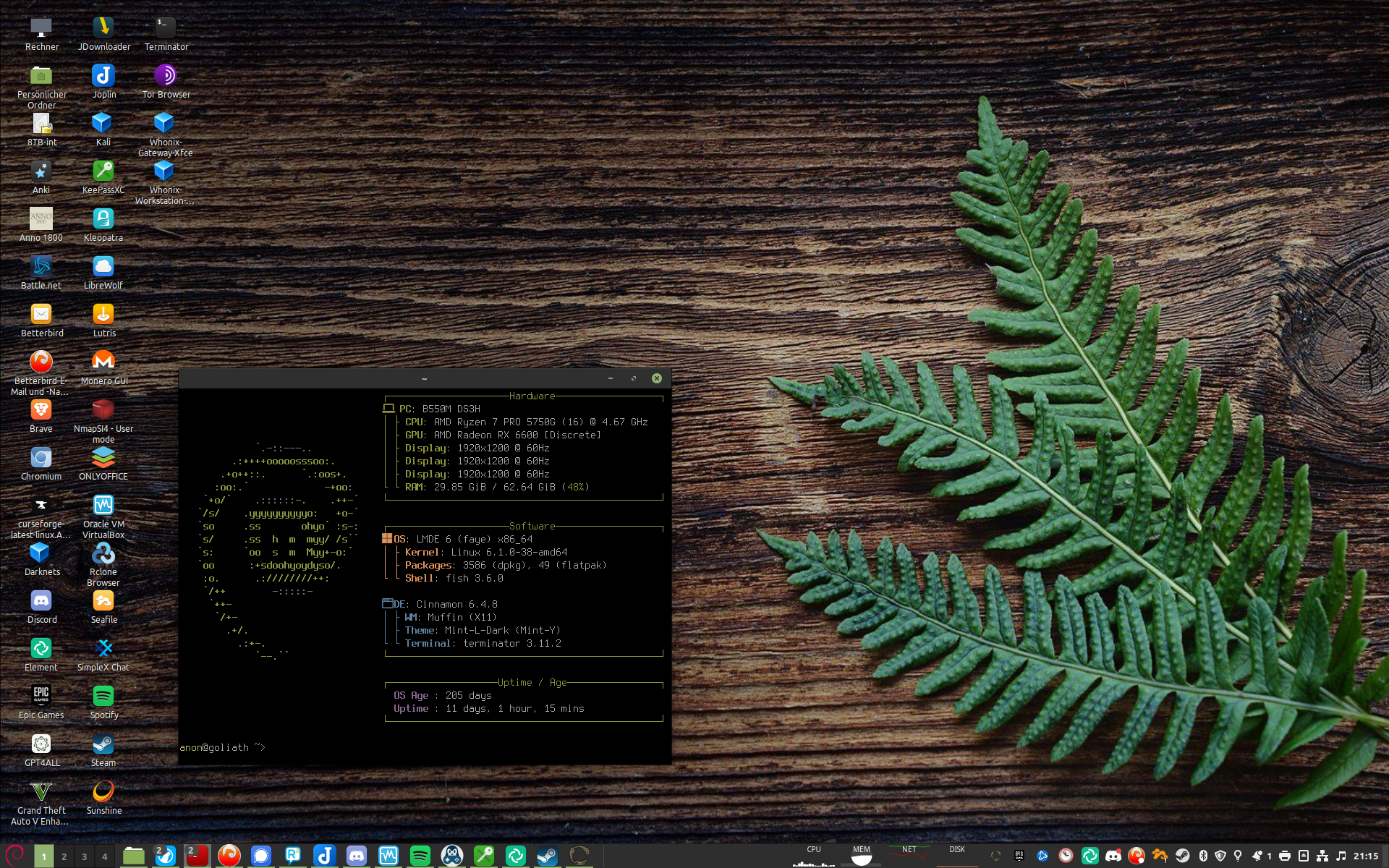Open the Debian swirl applications menu

point(15,855)
